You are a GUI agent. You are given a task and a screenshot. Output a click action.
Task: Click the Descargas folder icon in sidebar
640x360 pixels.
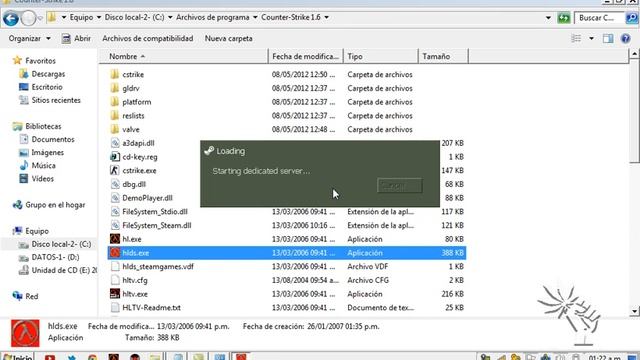24,74
